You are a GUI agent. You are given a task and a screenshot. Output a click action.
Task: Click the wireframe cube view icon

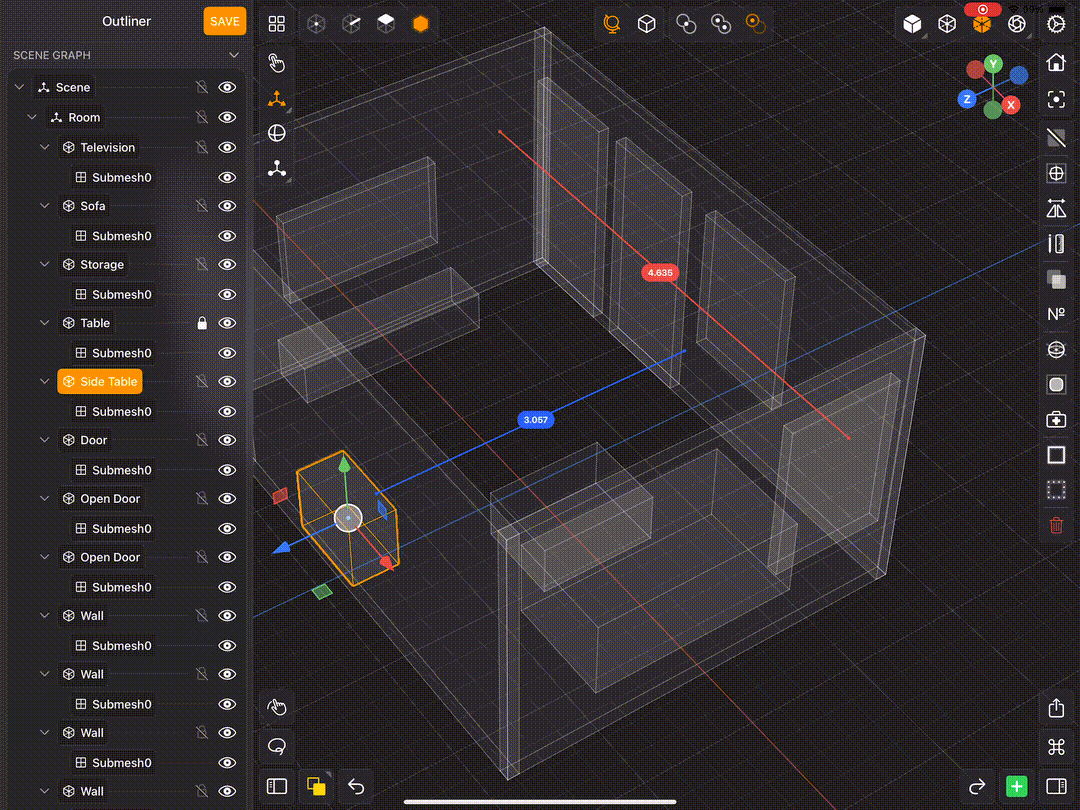coord(646,23)
